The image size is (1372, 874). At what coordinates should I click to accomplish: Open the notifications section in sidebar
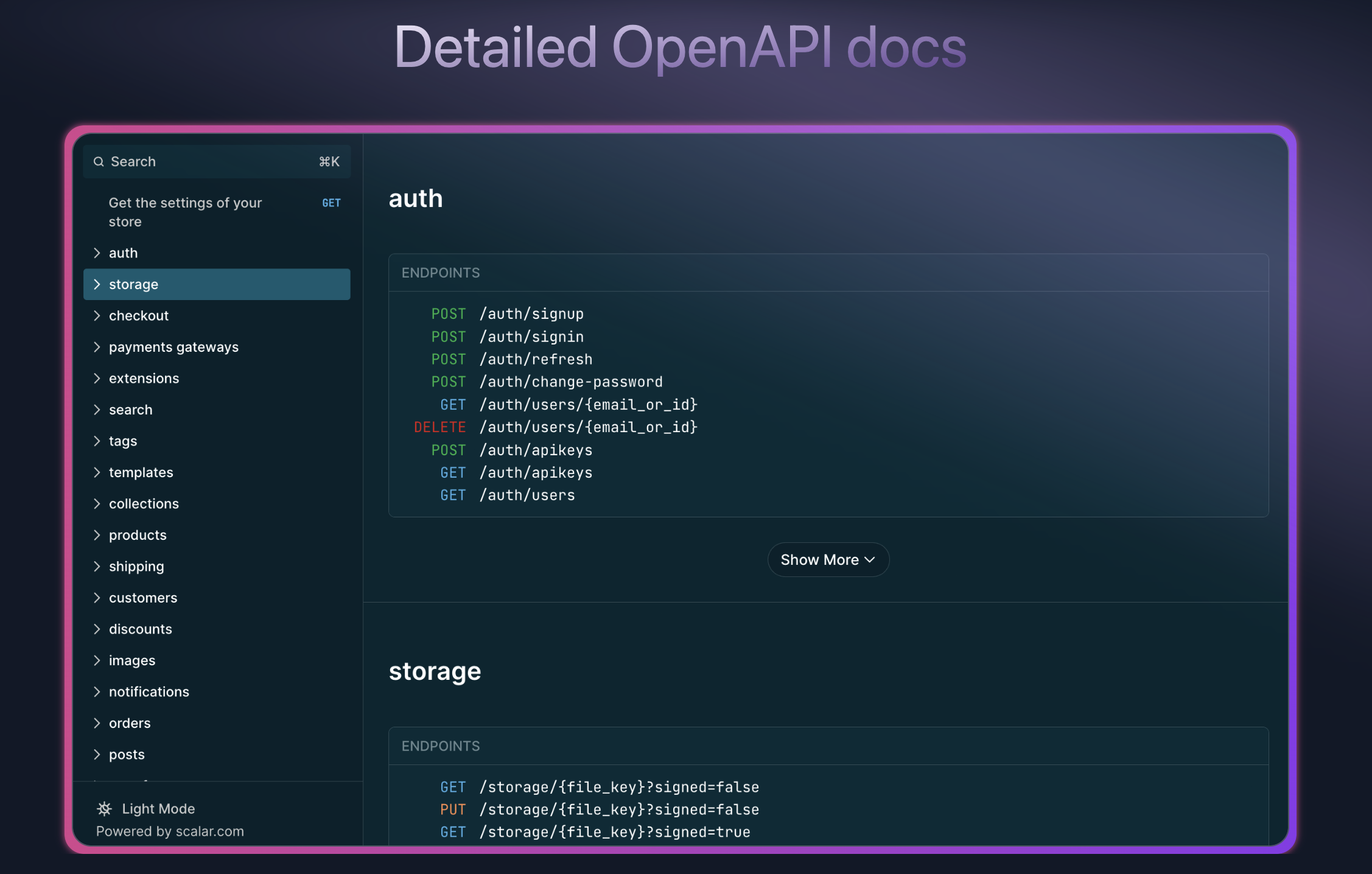pos(217,691)
